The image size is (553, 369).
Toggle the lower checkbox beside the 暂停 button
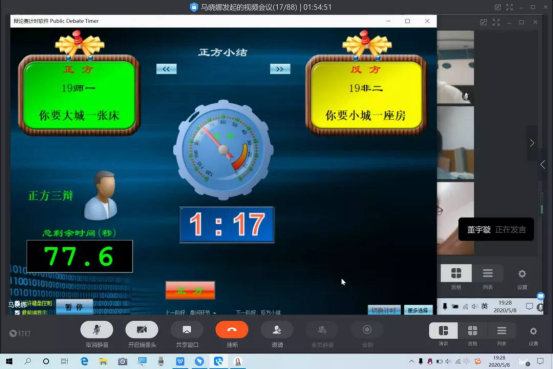tap(17, 312)
